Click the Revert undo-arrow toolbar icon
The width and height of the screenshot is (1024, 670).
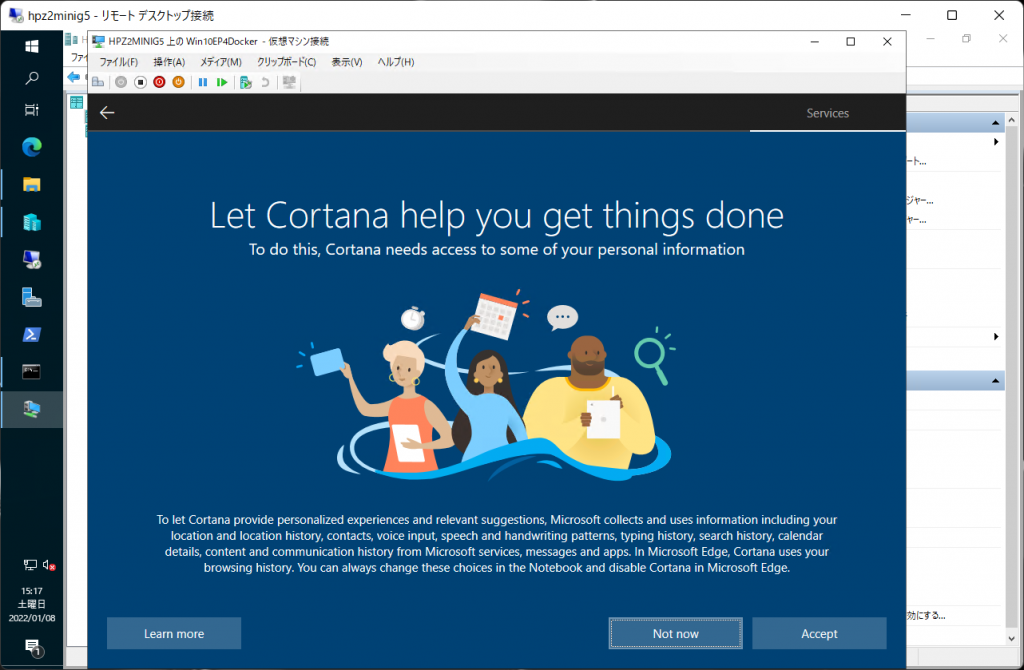tap(265, 82)
